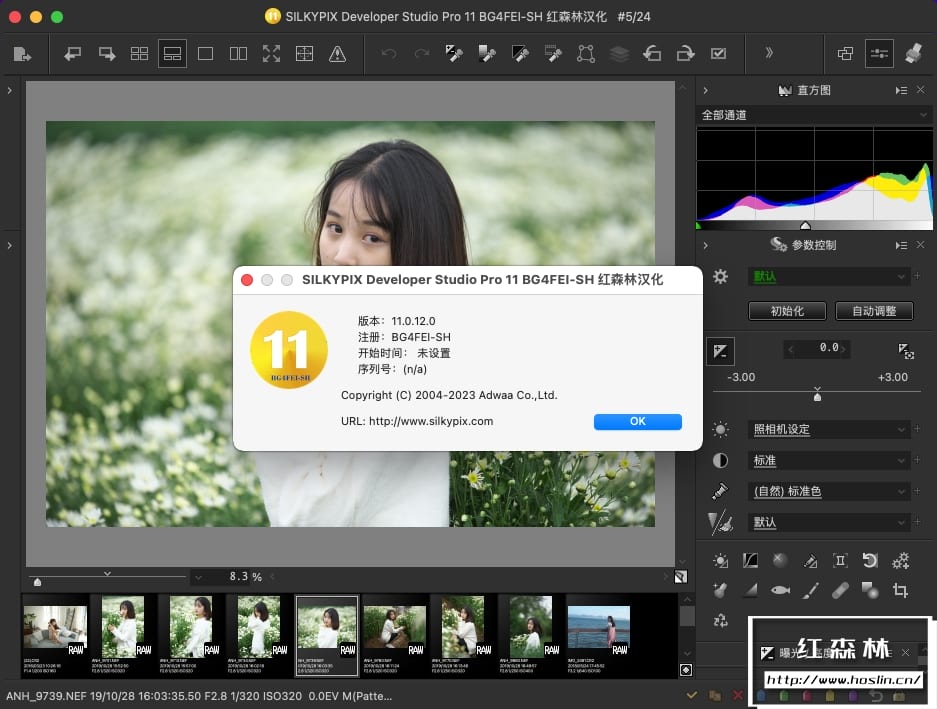Viewport: 937px width, 709px height.
Task: Expand the (自然) 标准色 color dropdown
Action: (x=829, y=492)
